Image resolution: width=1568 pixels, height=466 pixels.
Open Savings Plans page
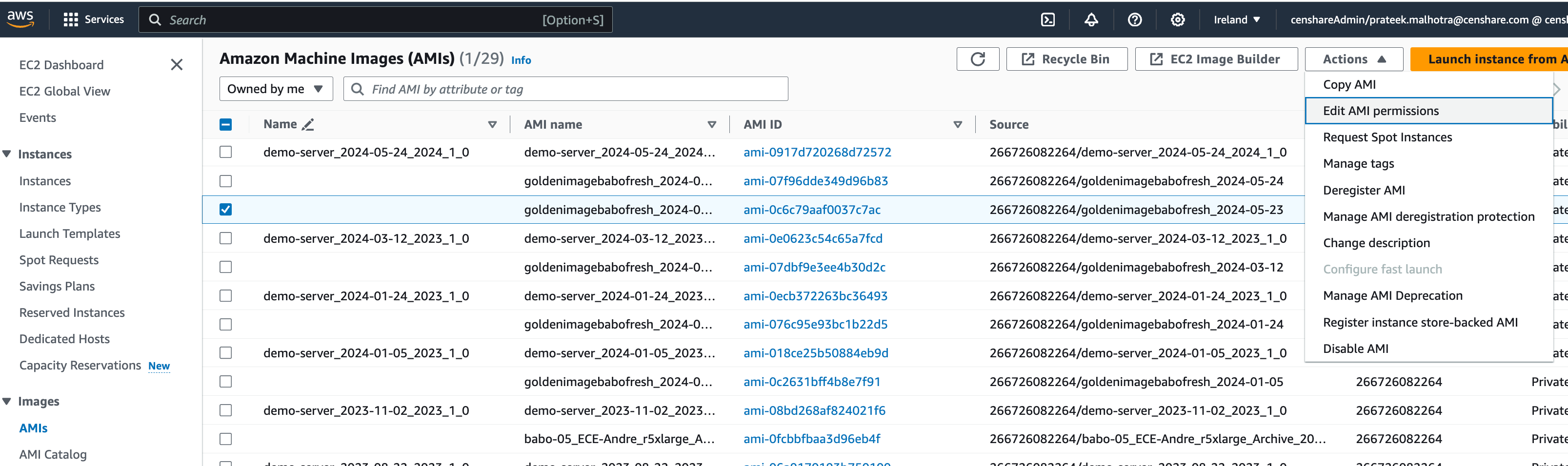(57, 286)
